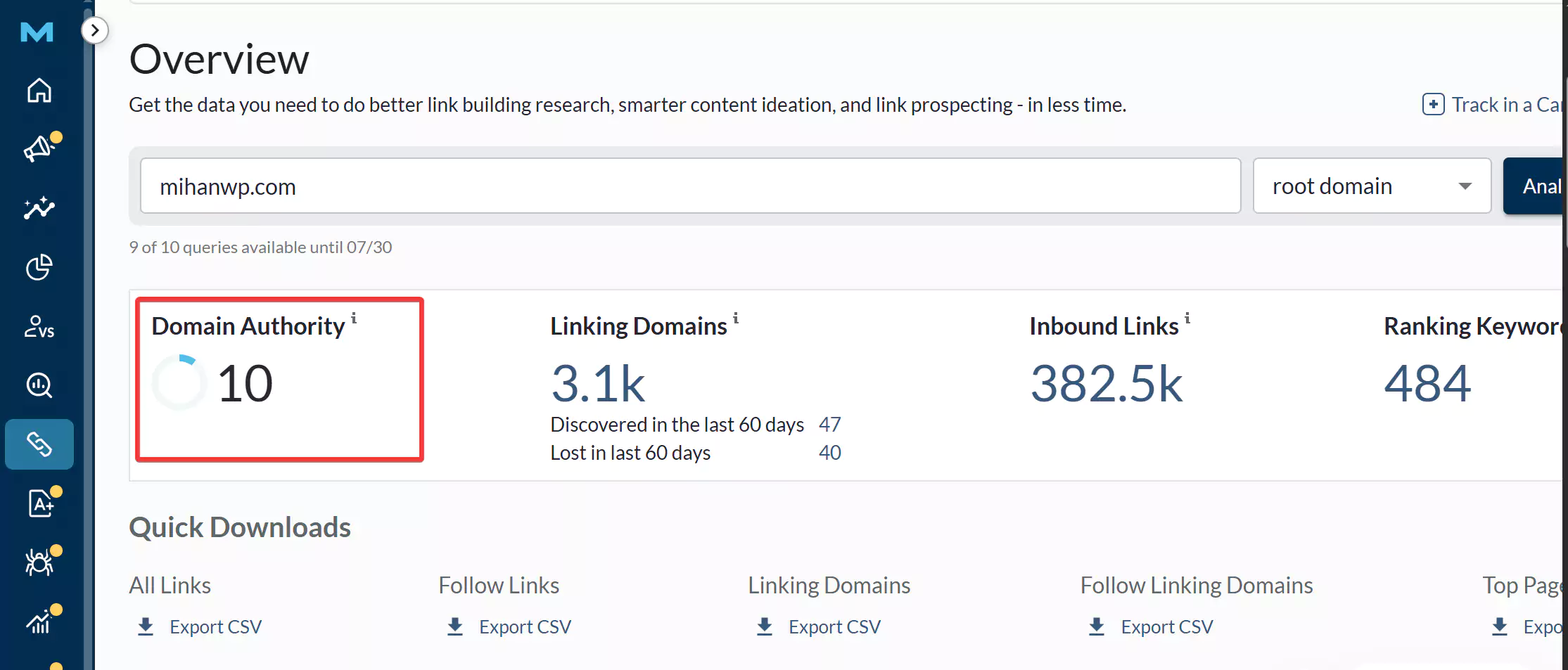Image resolution: width=1568 pixels, height=670 pixels.
Task: Click the 40 lost domains count
Action: [830, 453]
